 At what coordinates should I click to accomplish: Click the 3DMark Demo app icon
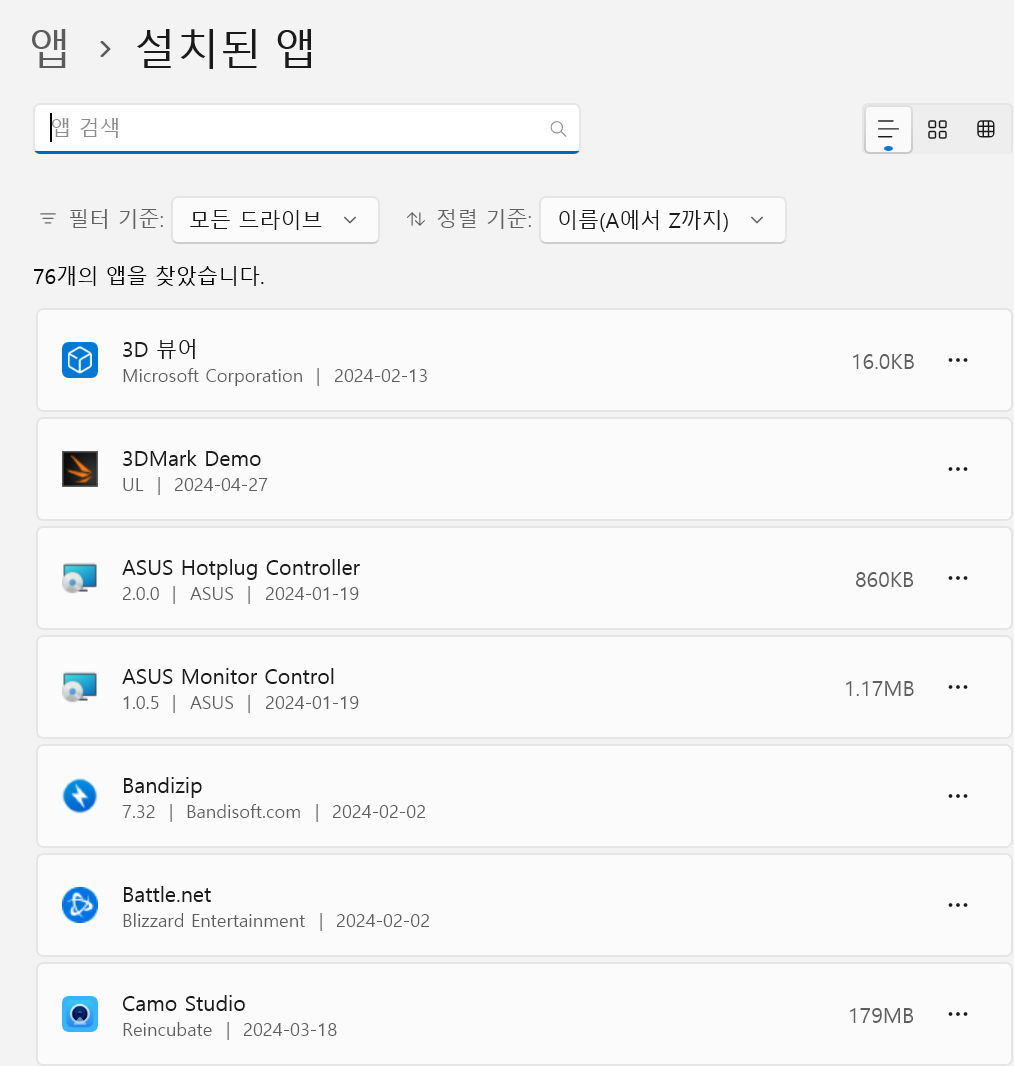click(80, 469)
